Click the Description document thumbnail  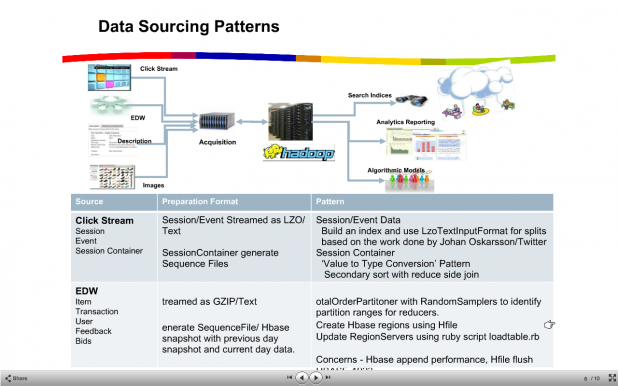tap(112, 141)
